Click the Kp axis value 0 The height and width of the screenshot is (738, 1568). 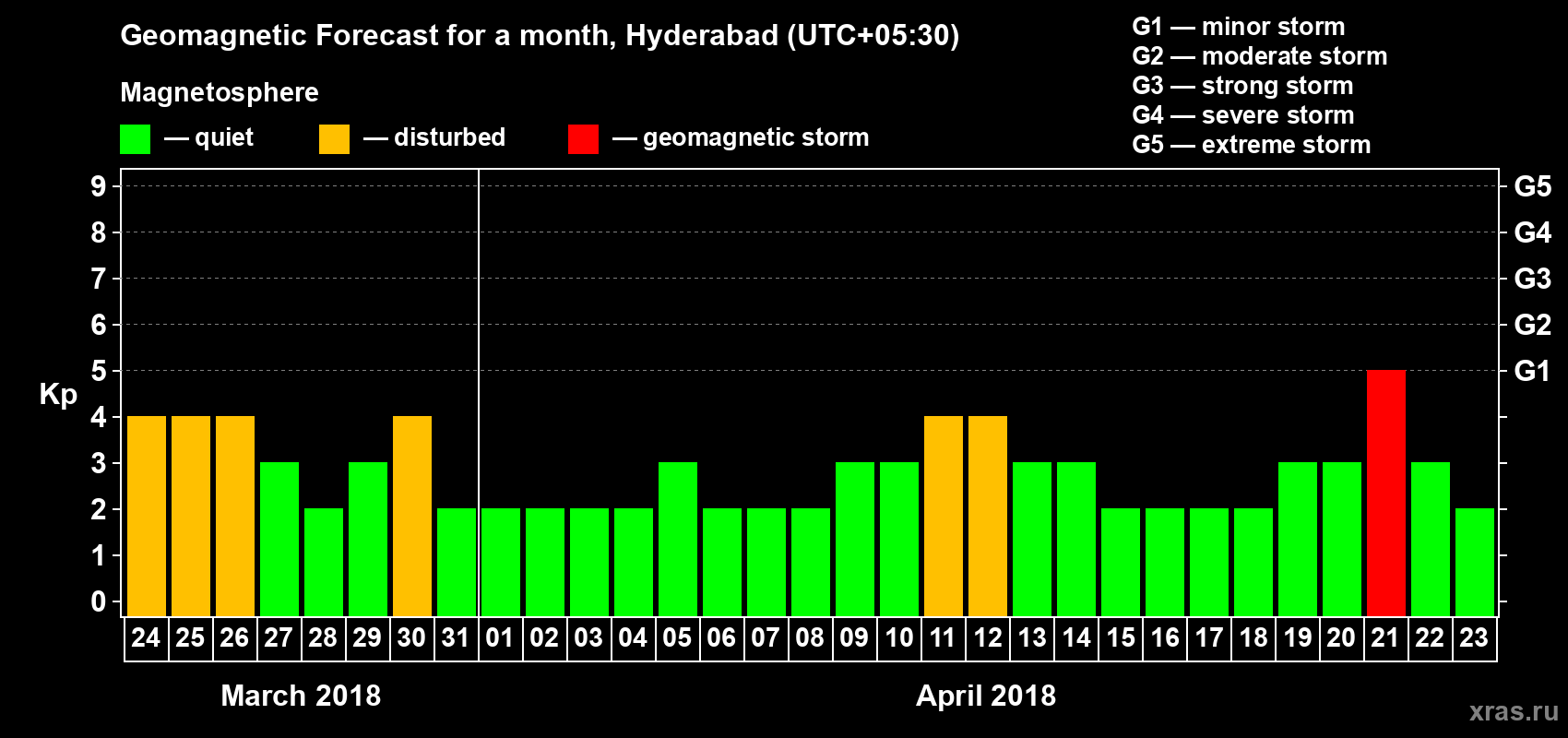click(x=98, y=601)
